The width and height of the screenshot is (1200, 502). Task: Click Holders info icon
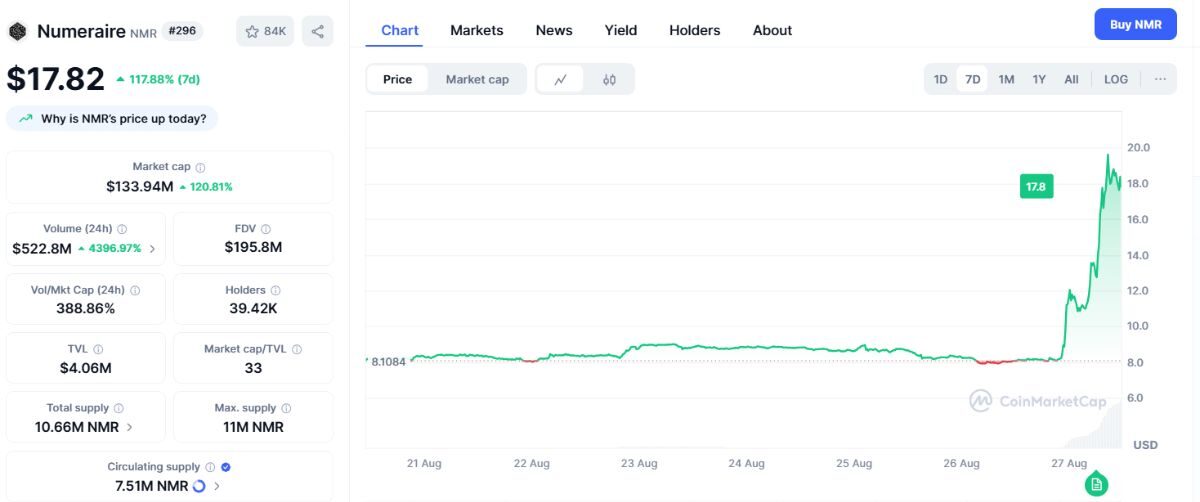pyautogui.click(x=276, y=290)
